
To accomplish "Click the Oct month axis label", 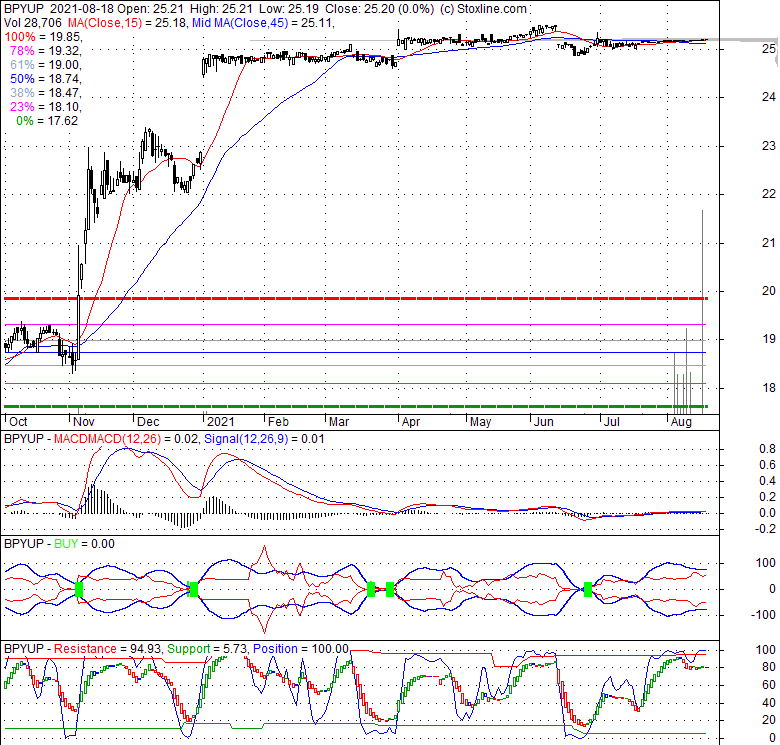I will click(x=18, y=422).
